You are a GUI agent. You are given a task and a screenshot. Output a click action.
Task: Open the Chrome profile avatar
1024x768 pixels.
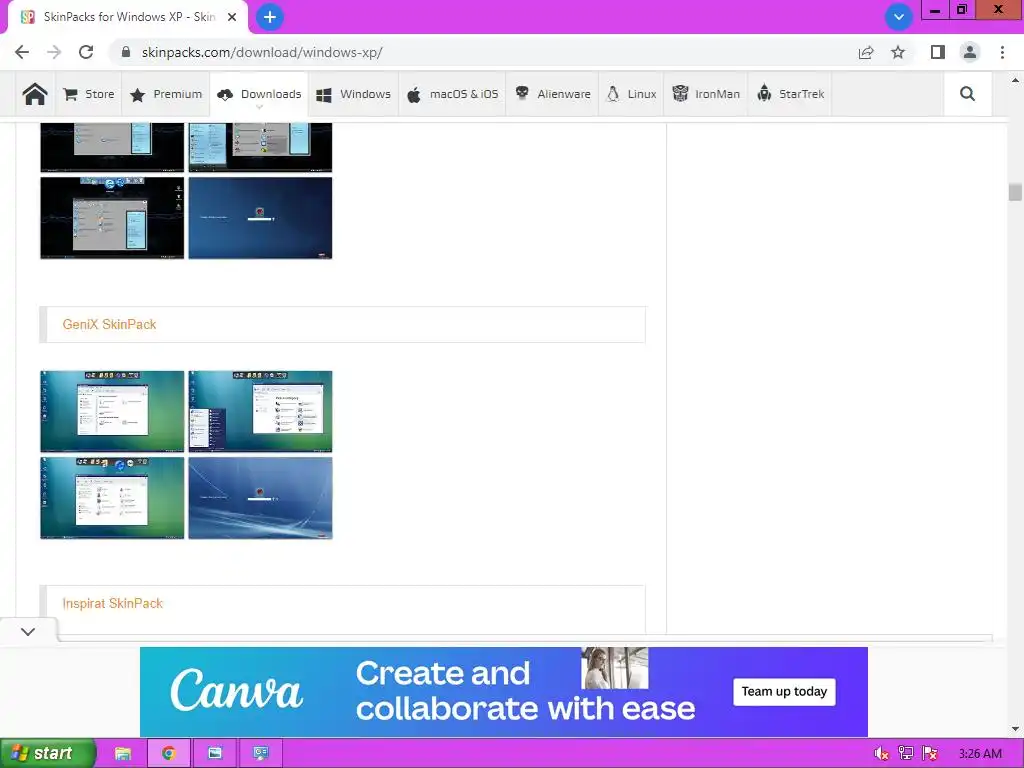point(970,52)
